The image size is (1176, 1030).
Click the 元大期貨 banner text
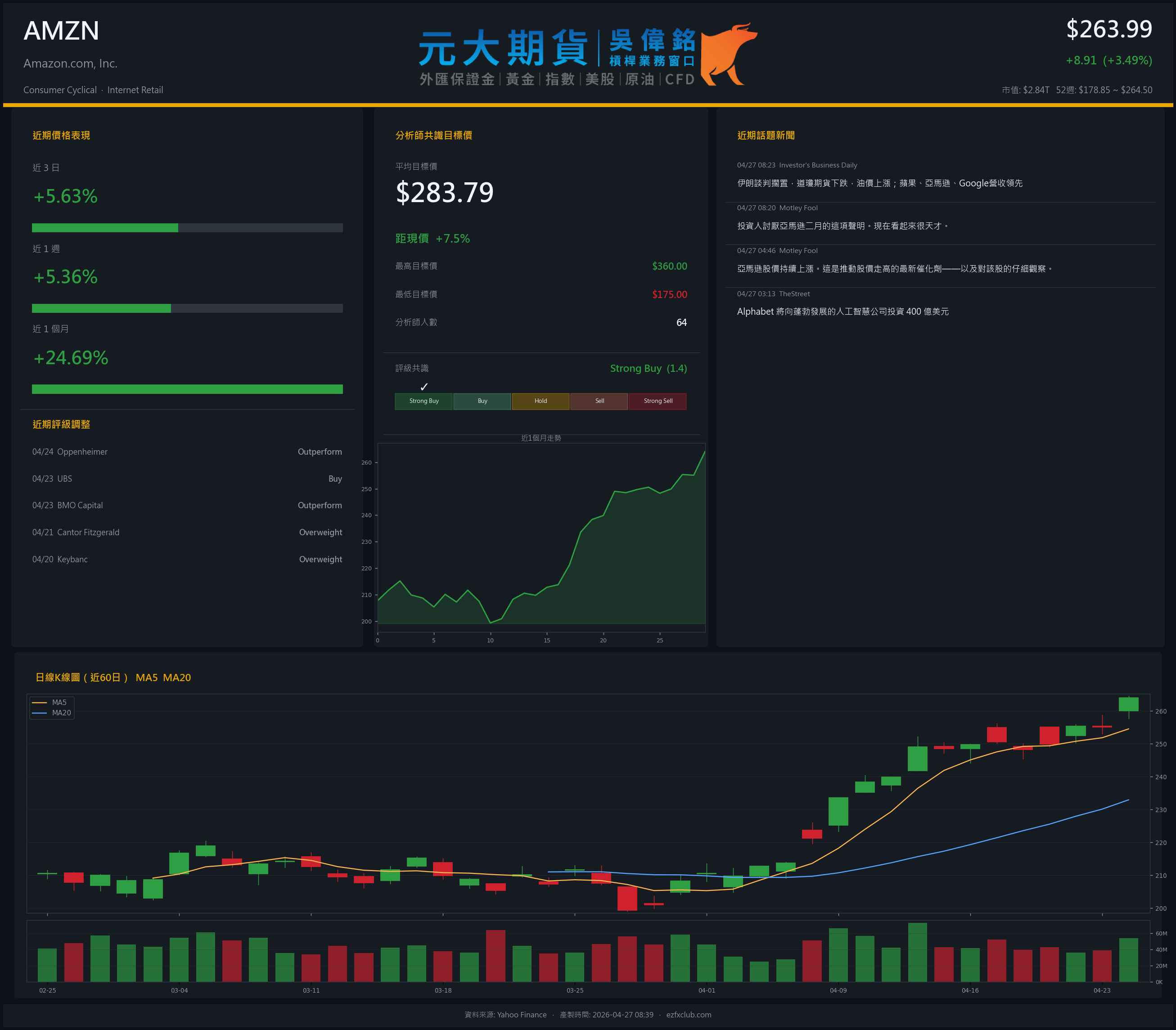tap(503, 48)
